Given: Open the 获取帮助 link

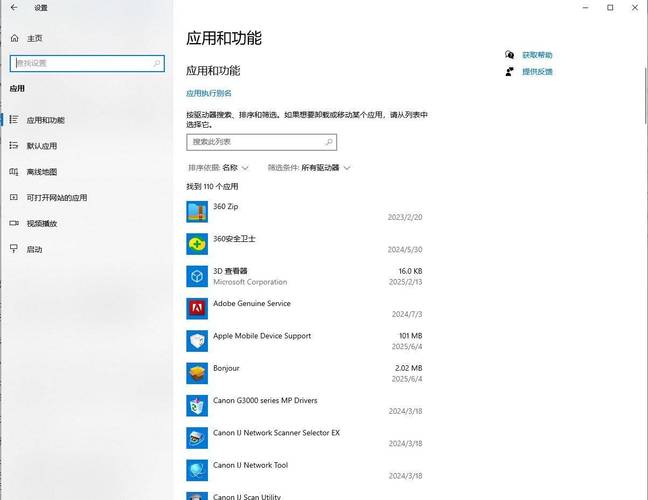Looking at the screenshot, I should pos(537,55).
